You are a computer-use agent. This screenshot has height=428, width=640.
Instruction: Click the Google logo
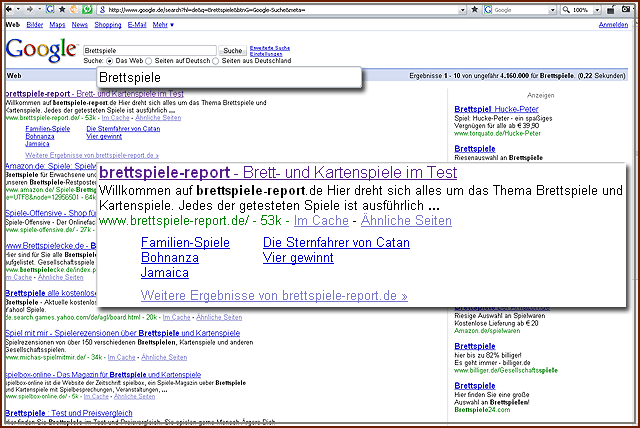pyautogui.click(x=41, y=51)
